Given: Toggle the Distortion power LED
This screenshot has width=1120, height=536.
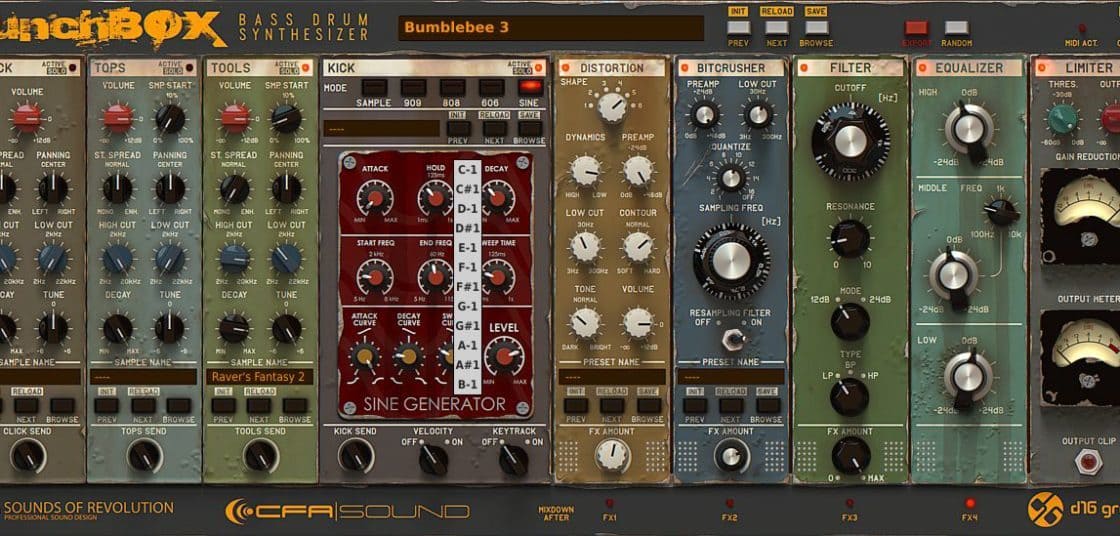Looking at the screenshot, I should [x=565, y=68].
